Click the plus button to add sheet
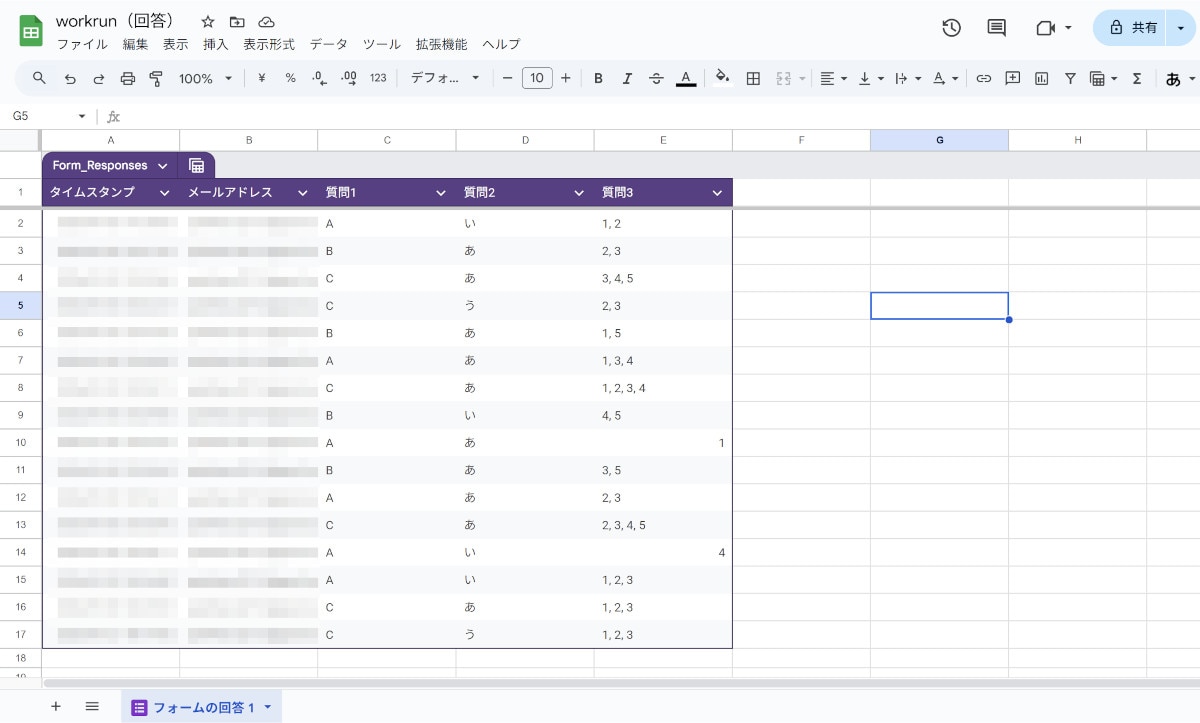 [x=55, y=706]
